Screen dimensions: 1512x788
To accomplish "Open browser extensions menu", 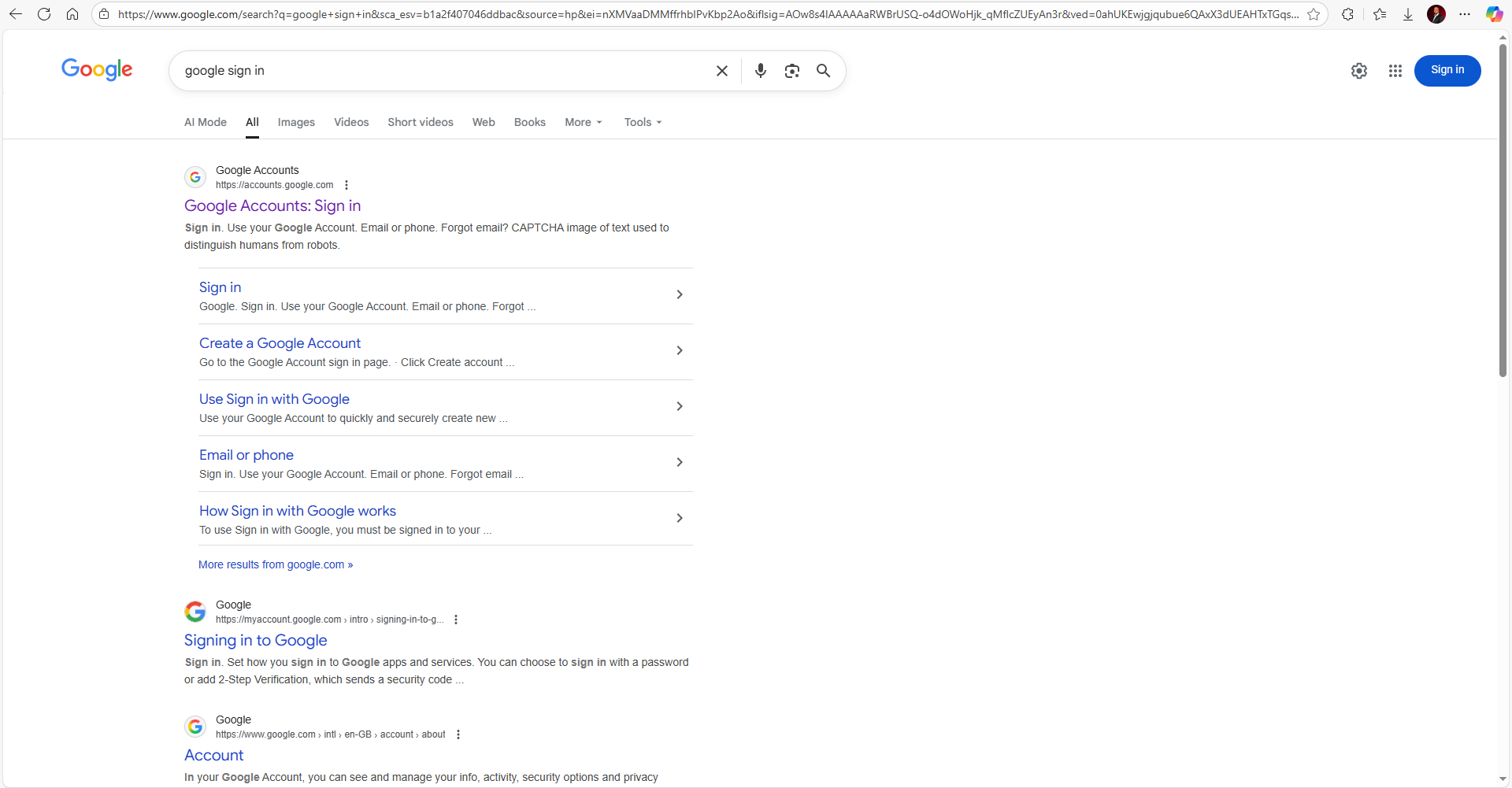I will click(1347, 14).
